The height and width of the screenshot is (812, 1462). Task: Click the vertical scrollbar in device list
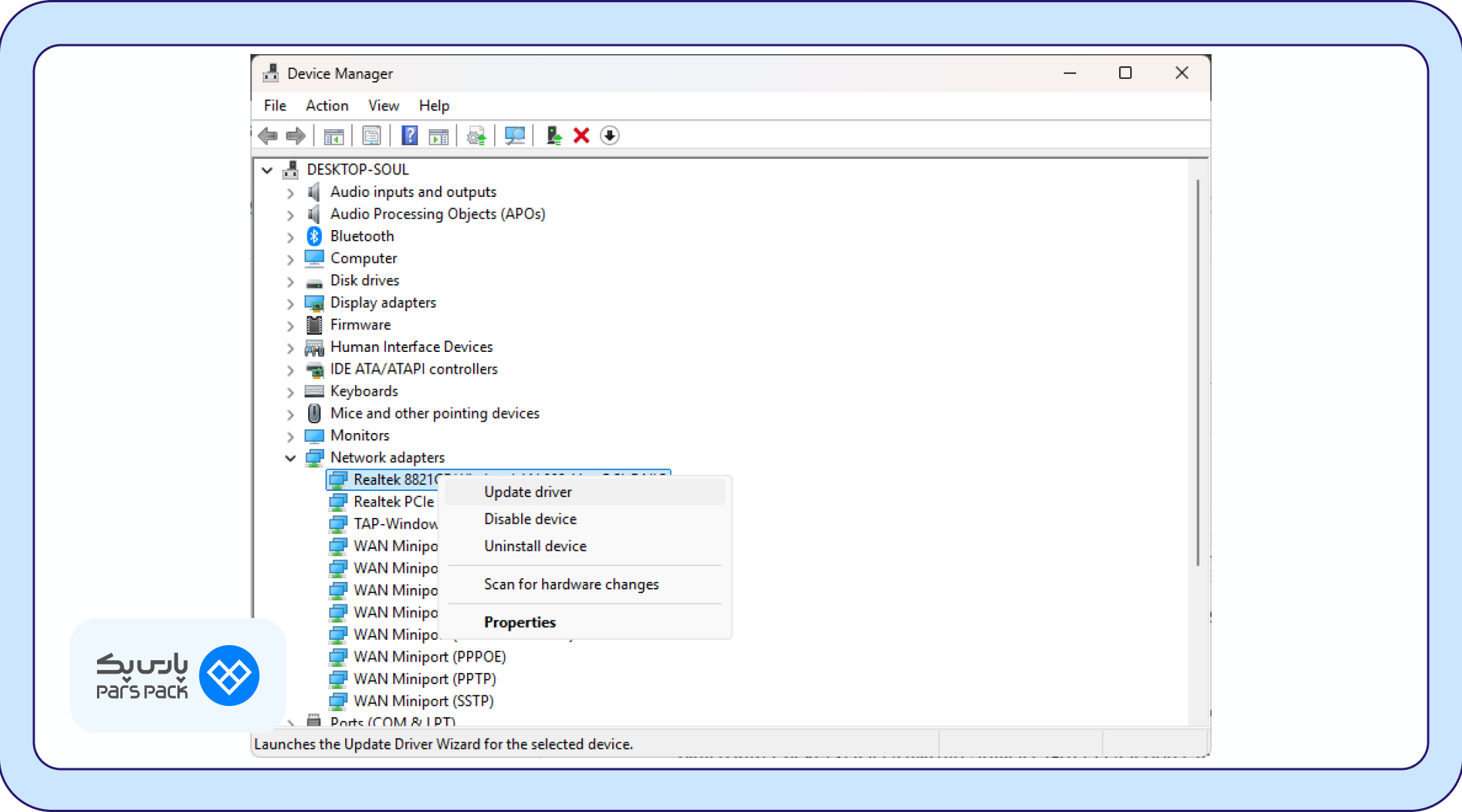pyautogui.click(x=1198, y=372)
